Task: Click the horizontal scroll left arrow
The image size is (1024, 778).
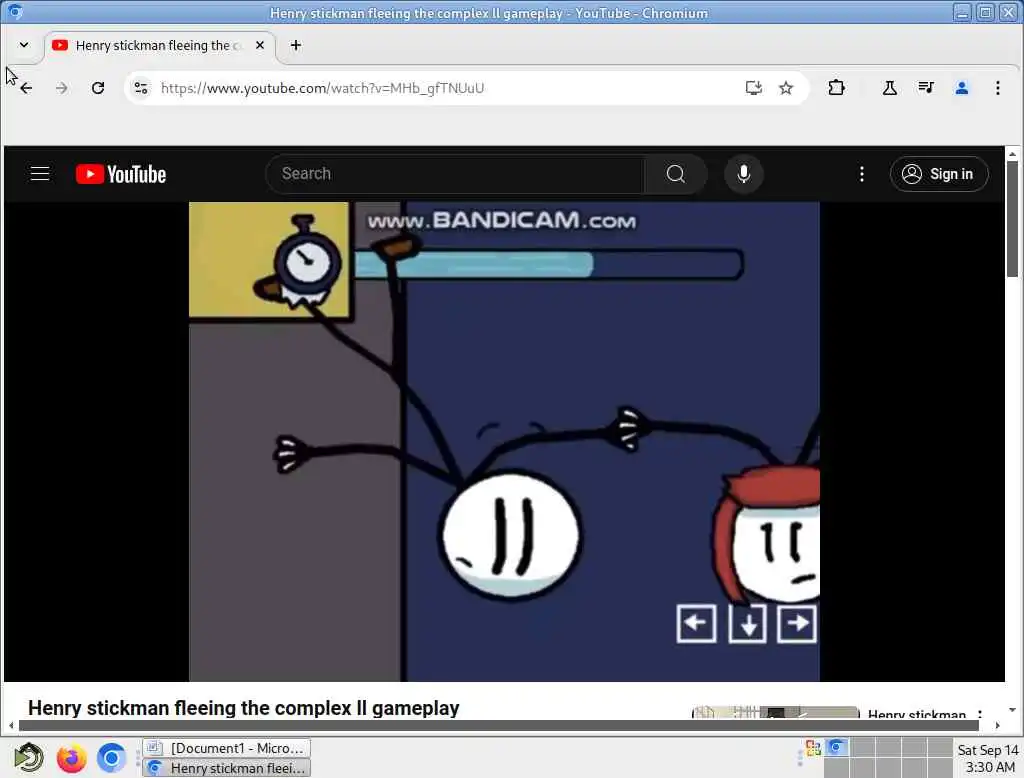Action: click(11, 725)
